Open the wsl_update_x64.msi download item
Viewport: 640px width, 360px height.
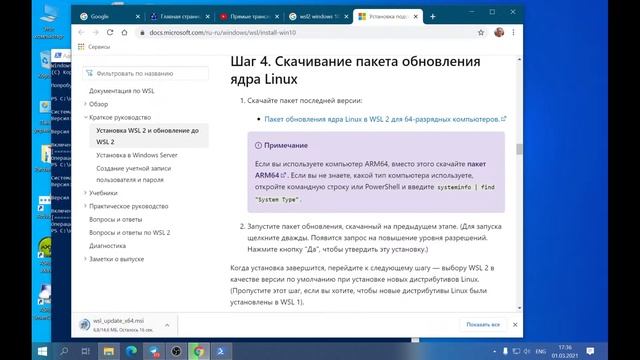click(118, 325)
